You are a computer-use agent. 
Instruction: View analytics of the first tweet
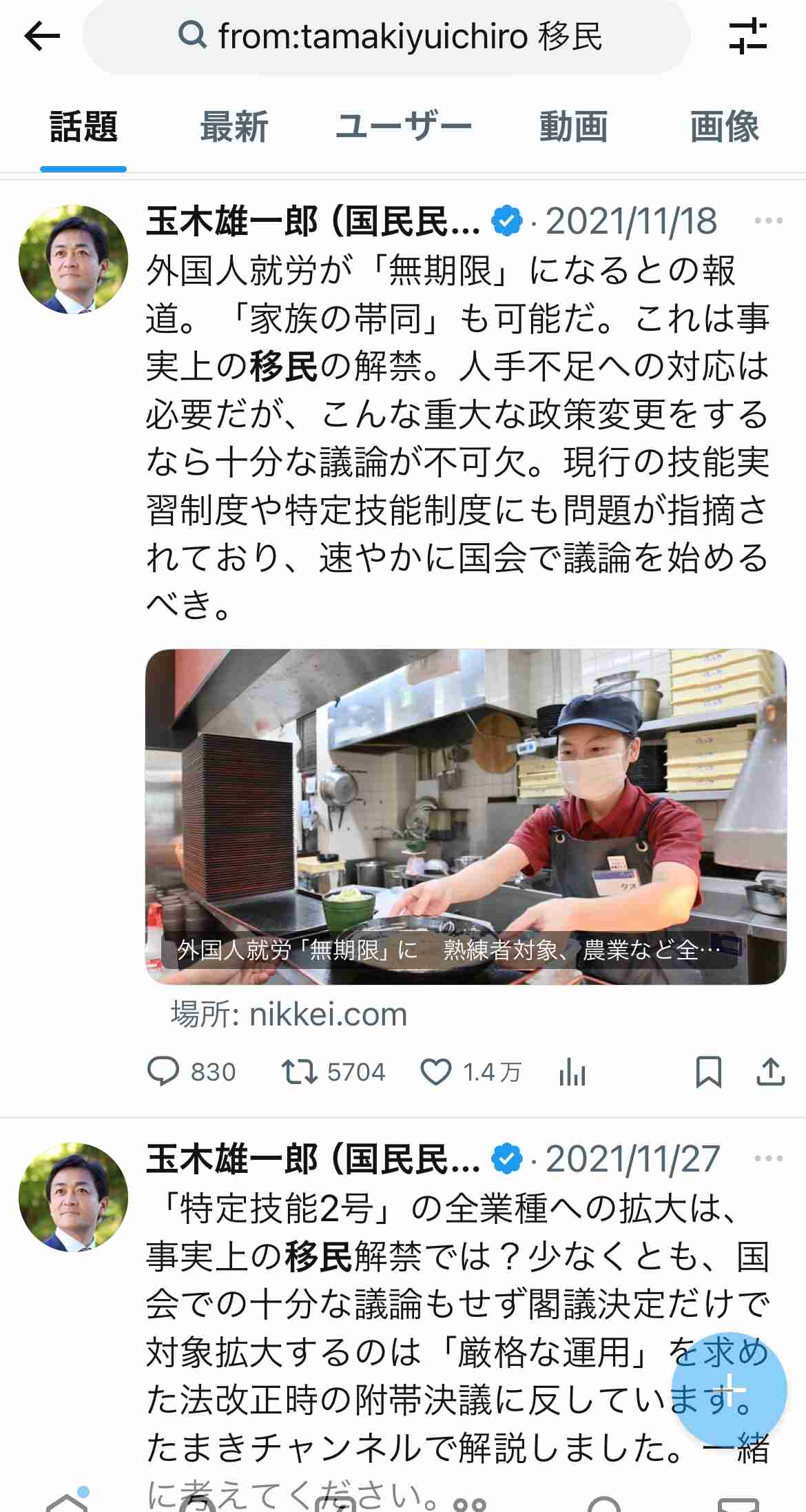click(572, 1072)
